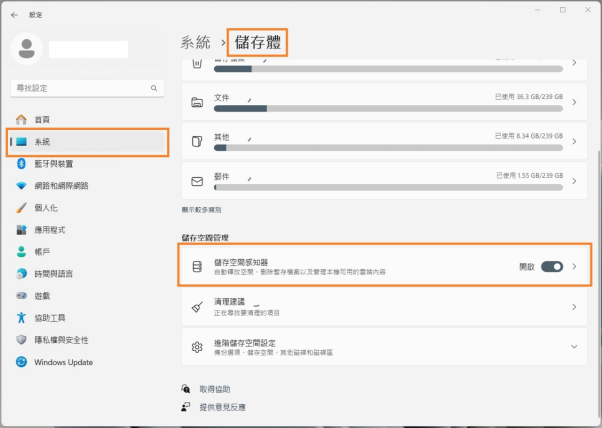Image resolution: width=602 pixels, height=428 pixels.
Task: Select 遊戲 label in sidebar
Action: click(42, 296)
